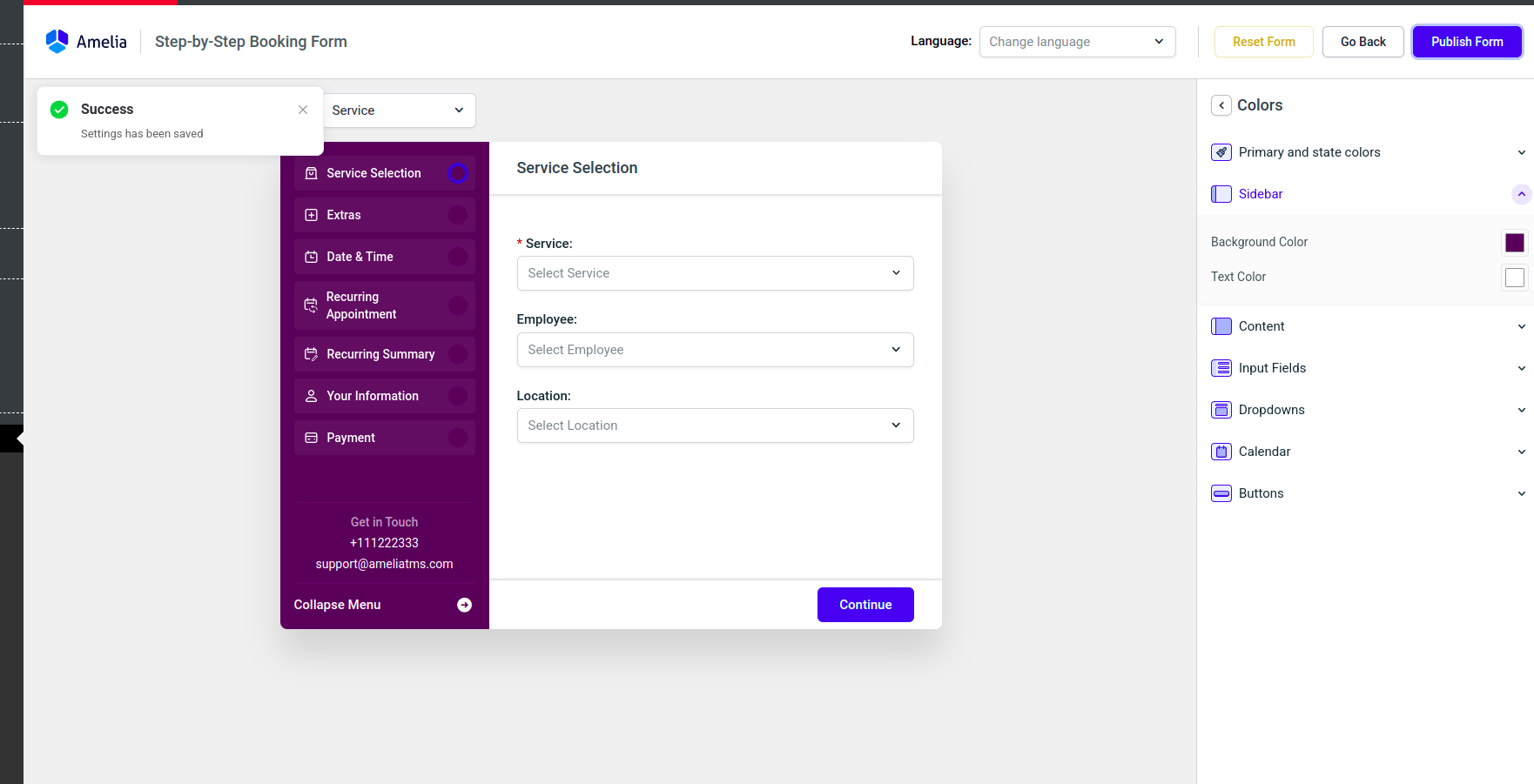
Task: Click the Publish Form button
Action: (1466, 42)
